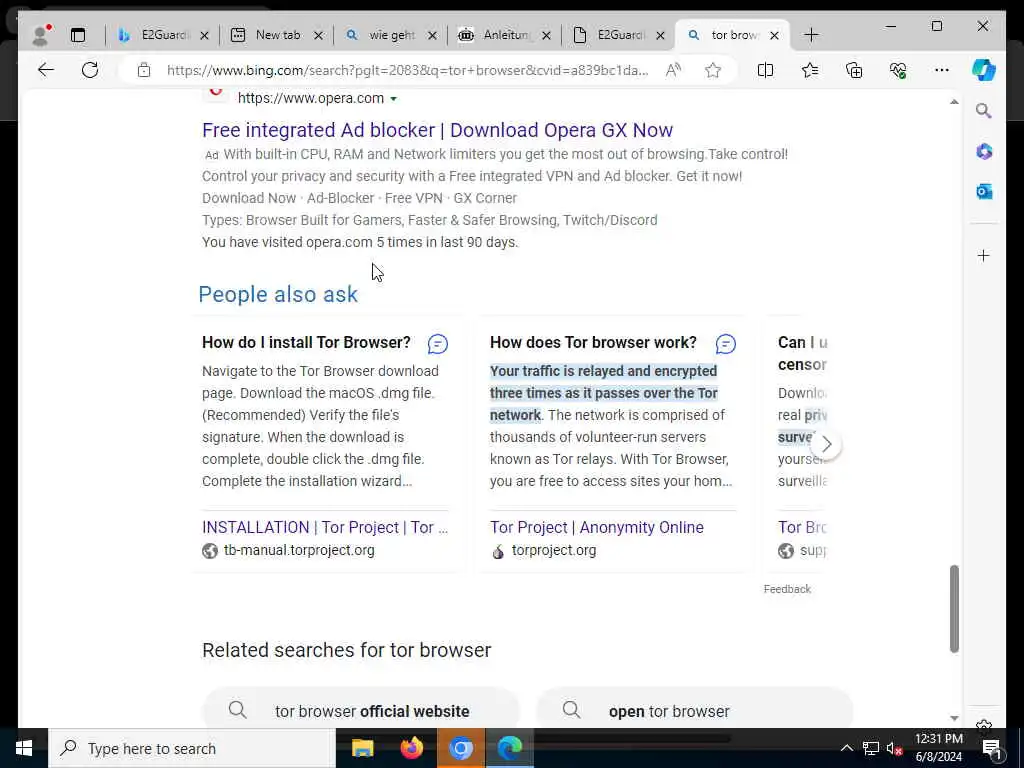Open Browser essentials heart icon
This screenshot has width=1024, height=768.
899,70
